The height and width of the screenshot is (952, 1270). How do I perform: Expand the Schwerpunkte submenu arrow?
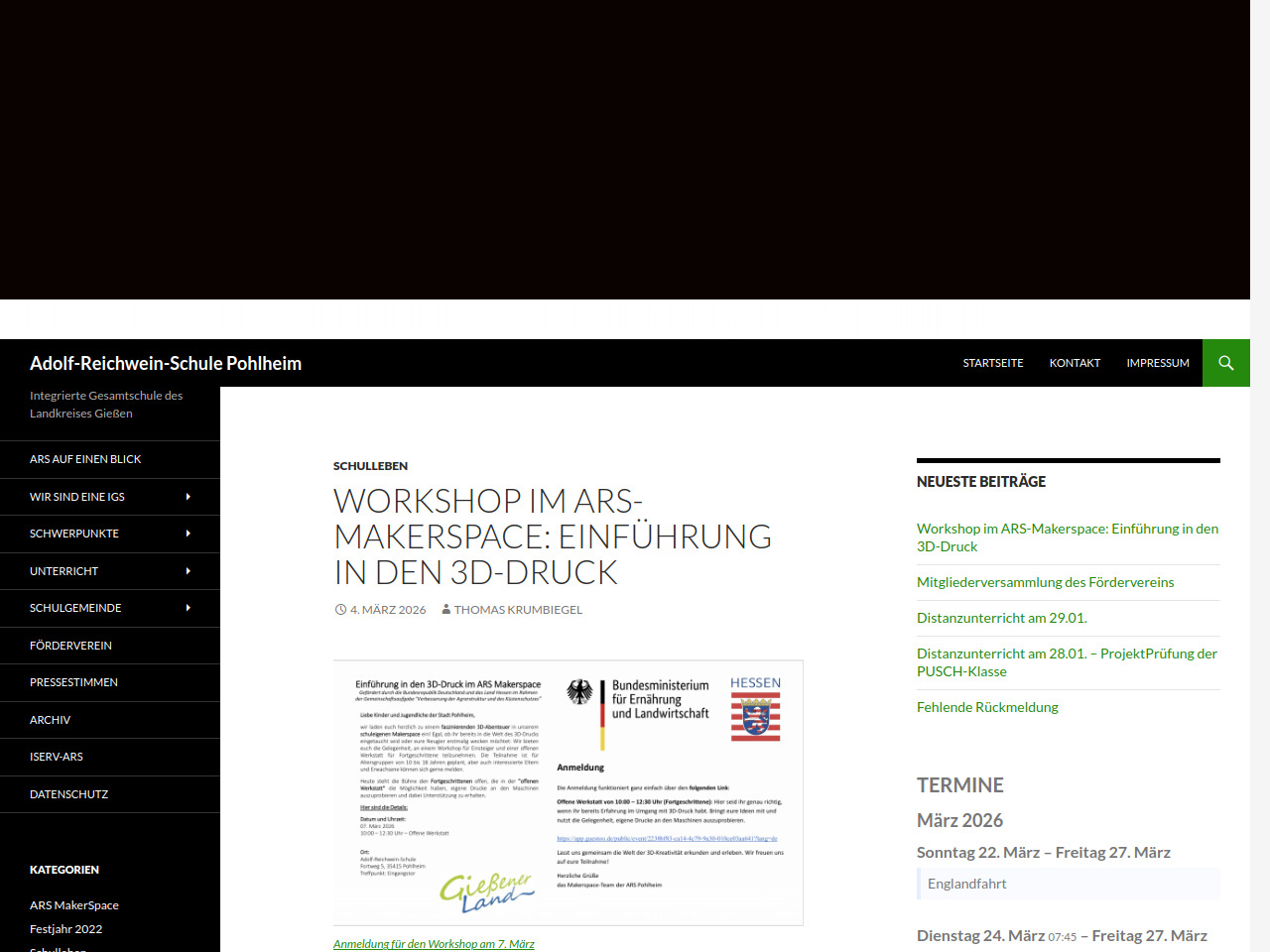coord(189,534)
